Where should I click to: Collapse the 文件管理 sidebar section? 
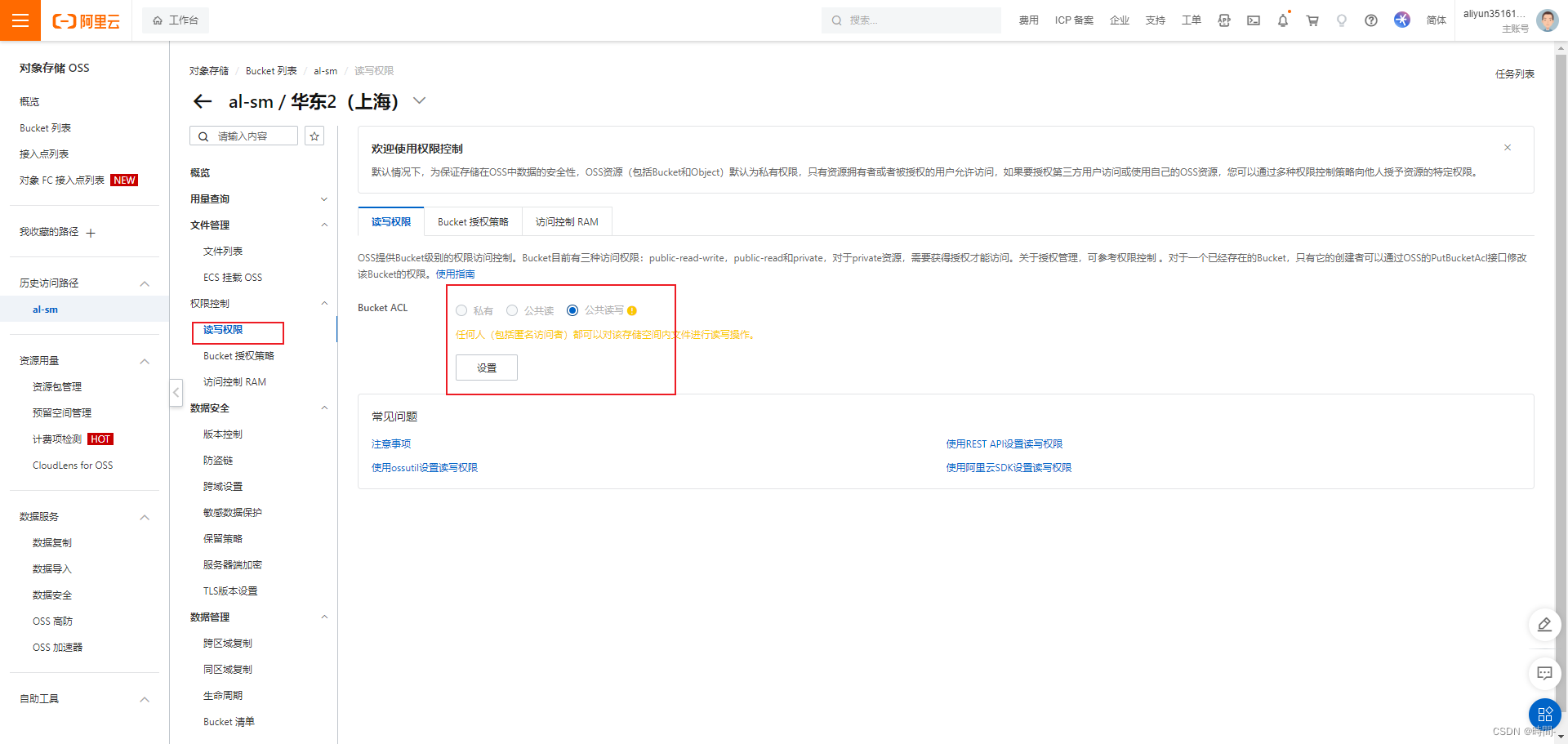pyautogui.click(x=324, y=225)
